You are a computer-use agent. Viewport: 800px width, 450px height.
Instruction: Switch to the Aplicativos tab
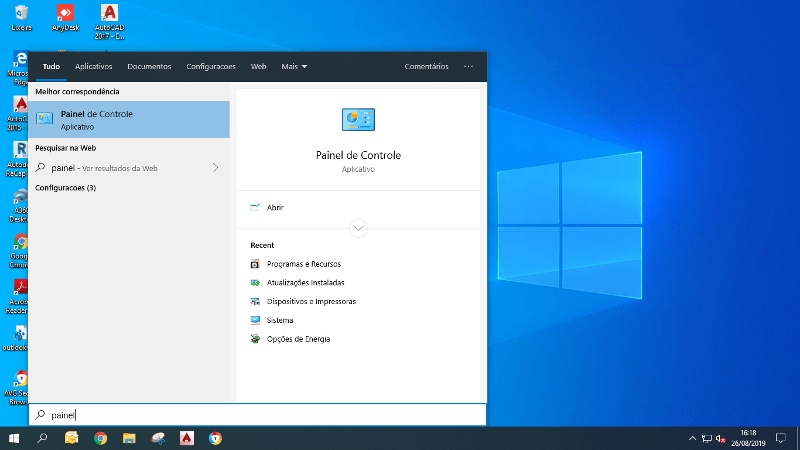click(x=93, y=66)
